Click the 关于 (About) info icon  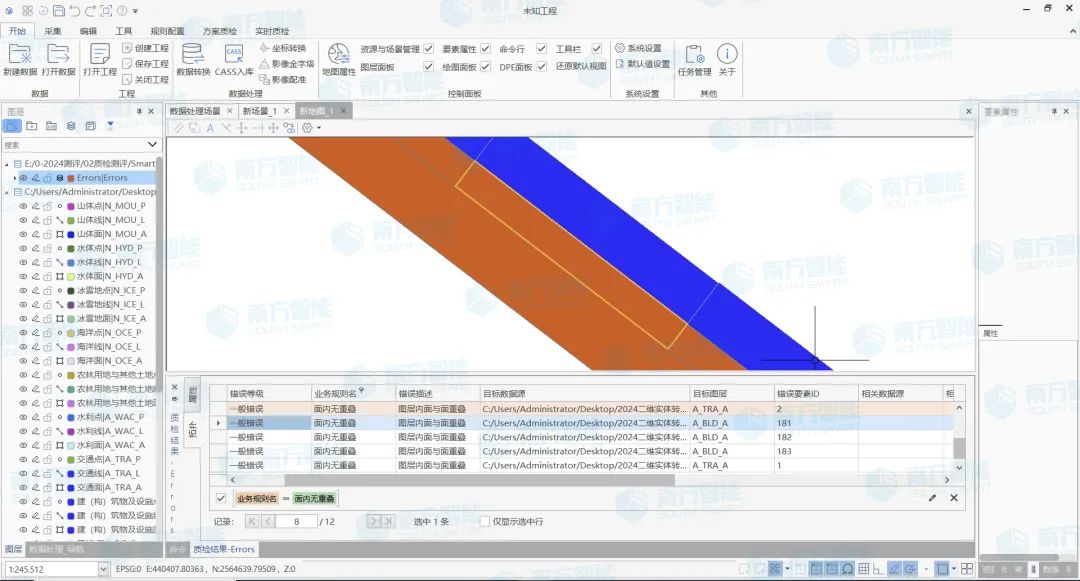point(727,60)
